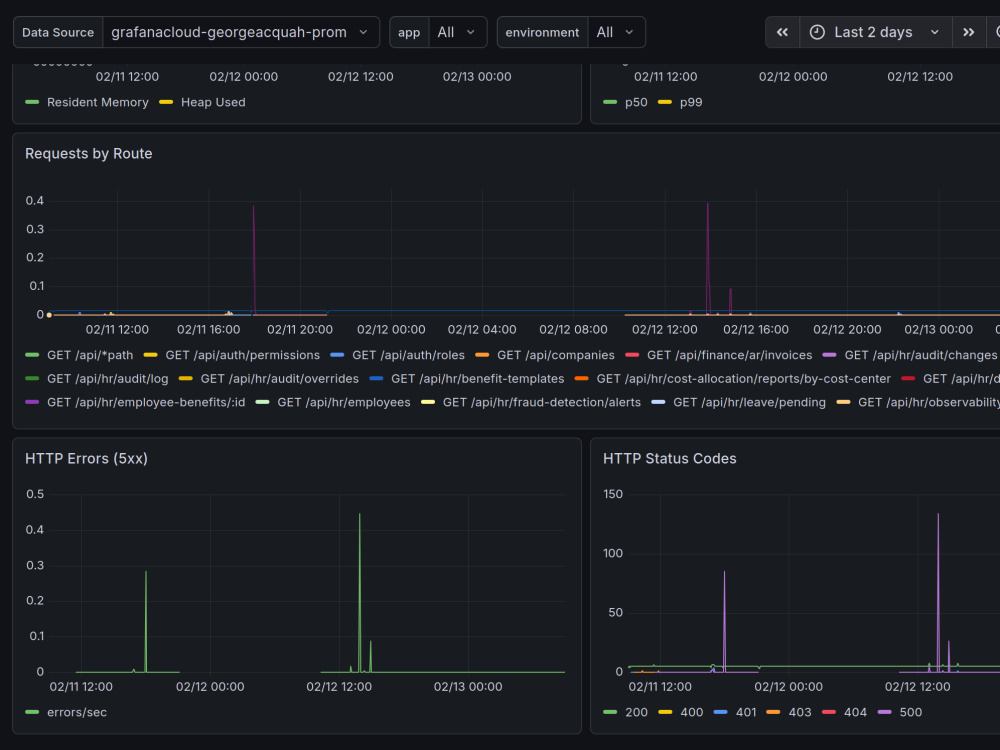Image resolution: width=1000 pixels, height=750 pixels.
Task: Click green color swatch of errors/sec
Action: tap(32, 712)
